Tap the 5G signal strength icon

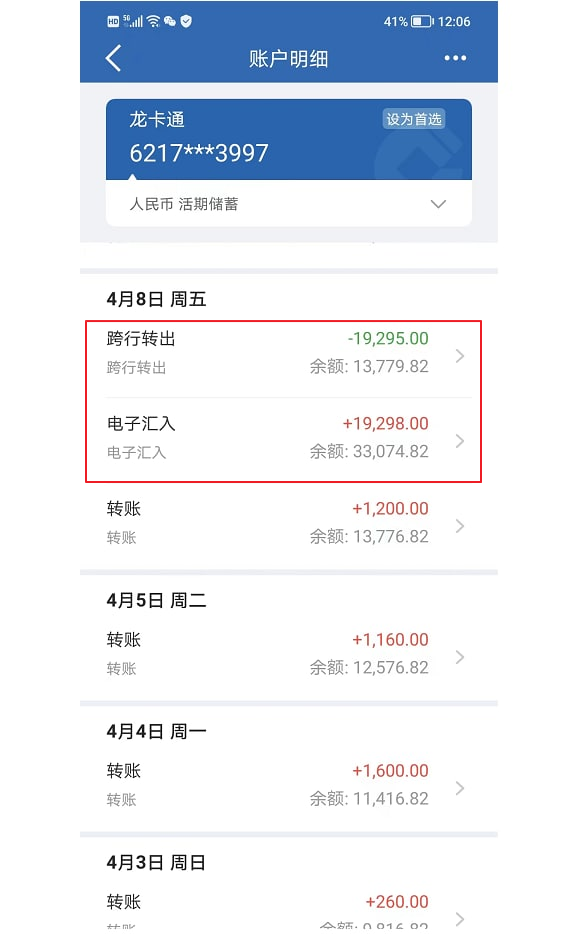(x=133, y=21)
